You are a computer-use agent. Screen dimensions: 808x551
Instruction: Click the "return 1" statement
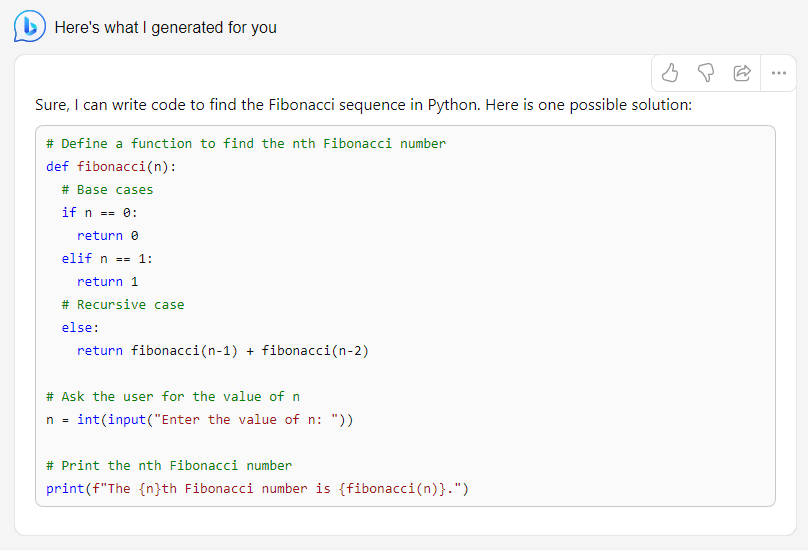pos(107,282)
